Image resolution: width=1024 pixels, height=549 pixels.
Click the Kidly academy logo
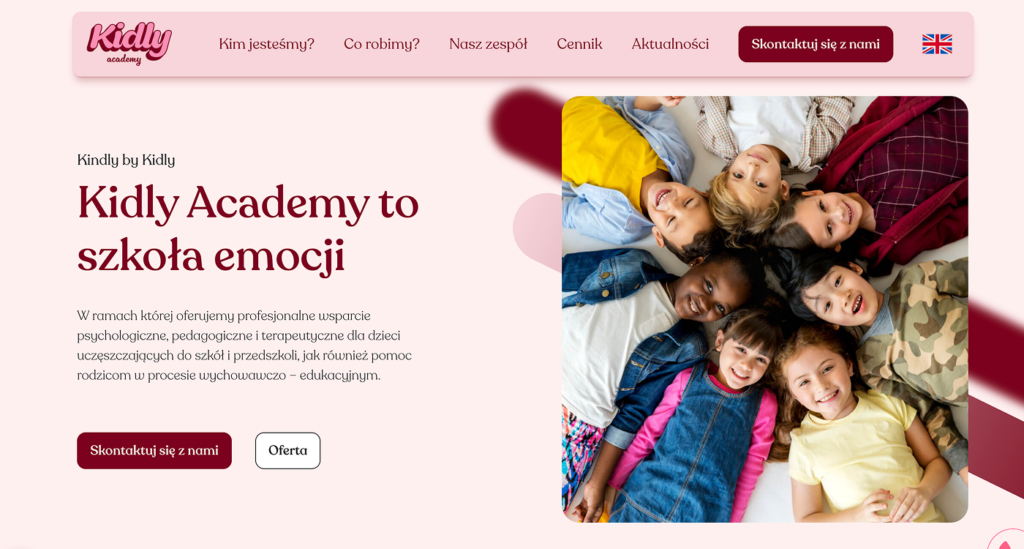pyautogui.click(x=129, y=44)
